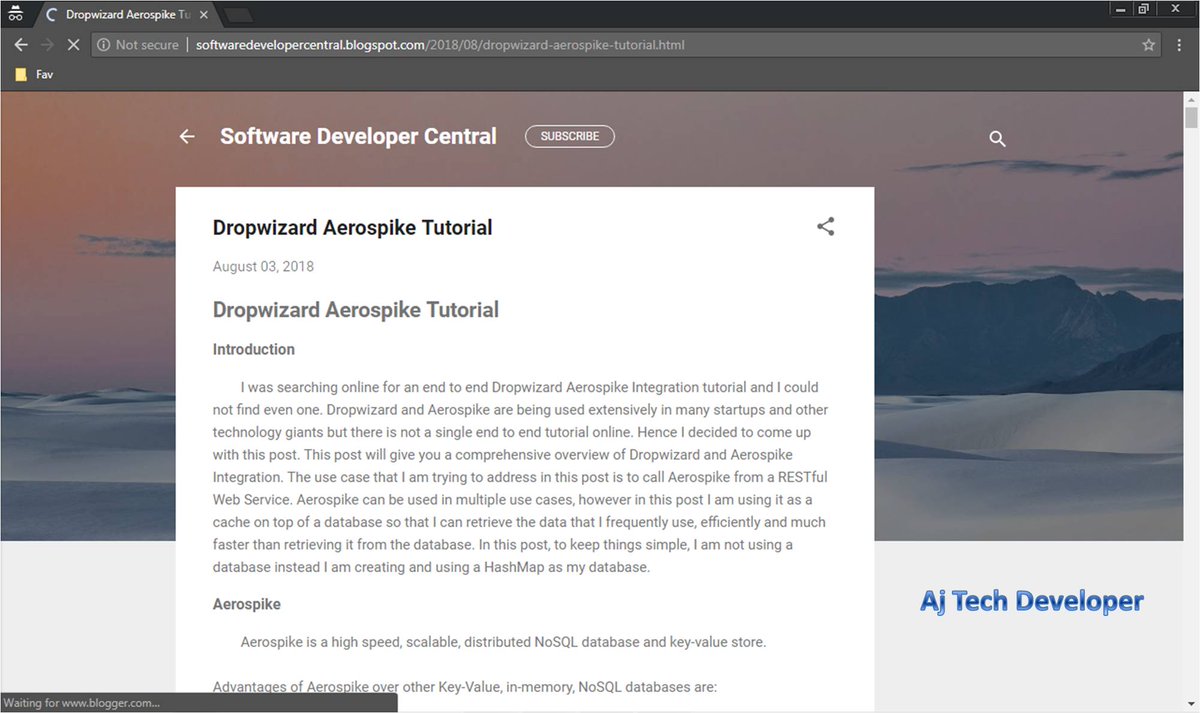
Task: Click the forward navigation arrow in the toolbar
Action: (x=47, y=44)
